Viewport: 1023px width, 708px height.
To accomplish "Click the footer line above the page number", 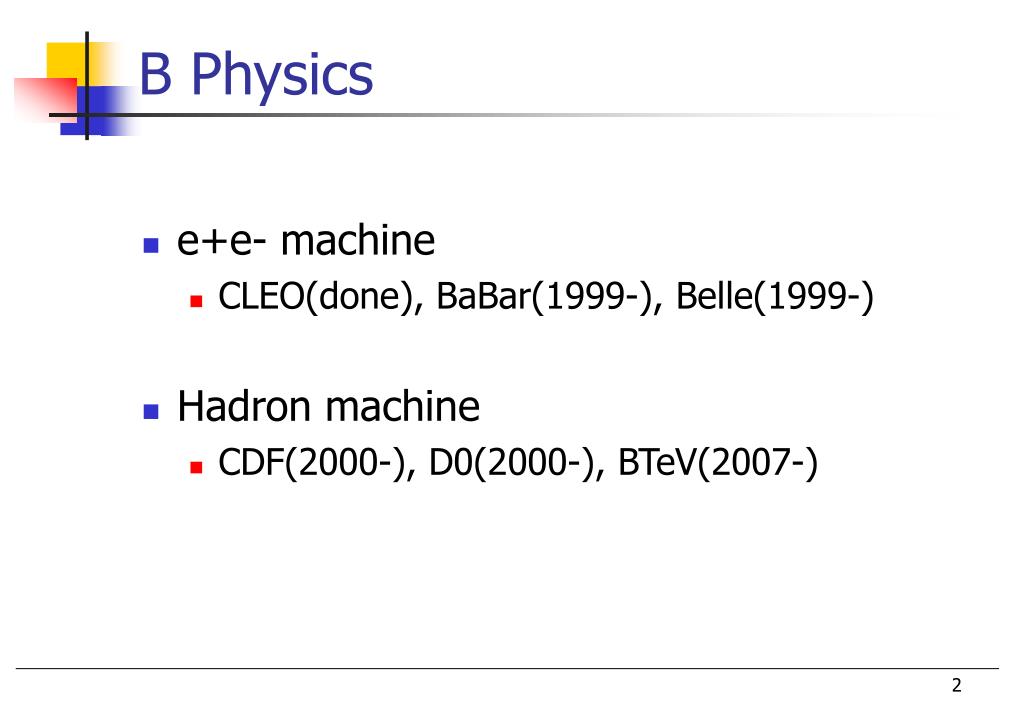I will click(x=508, y=668).
